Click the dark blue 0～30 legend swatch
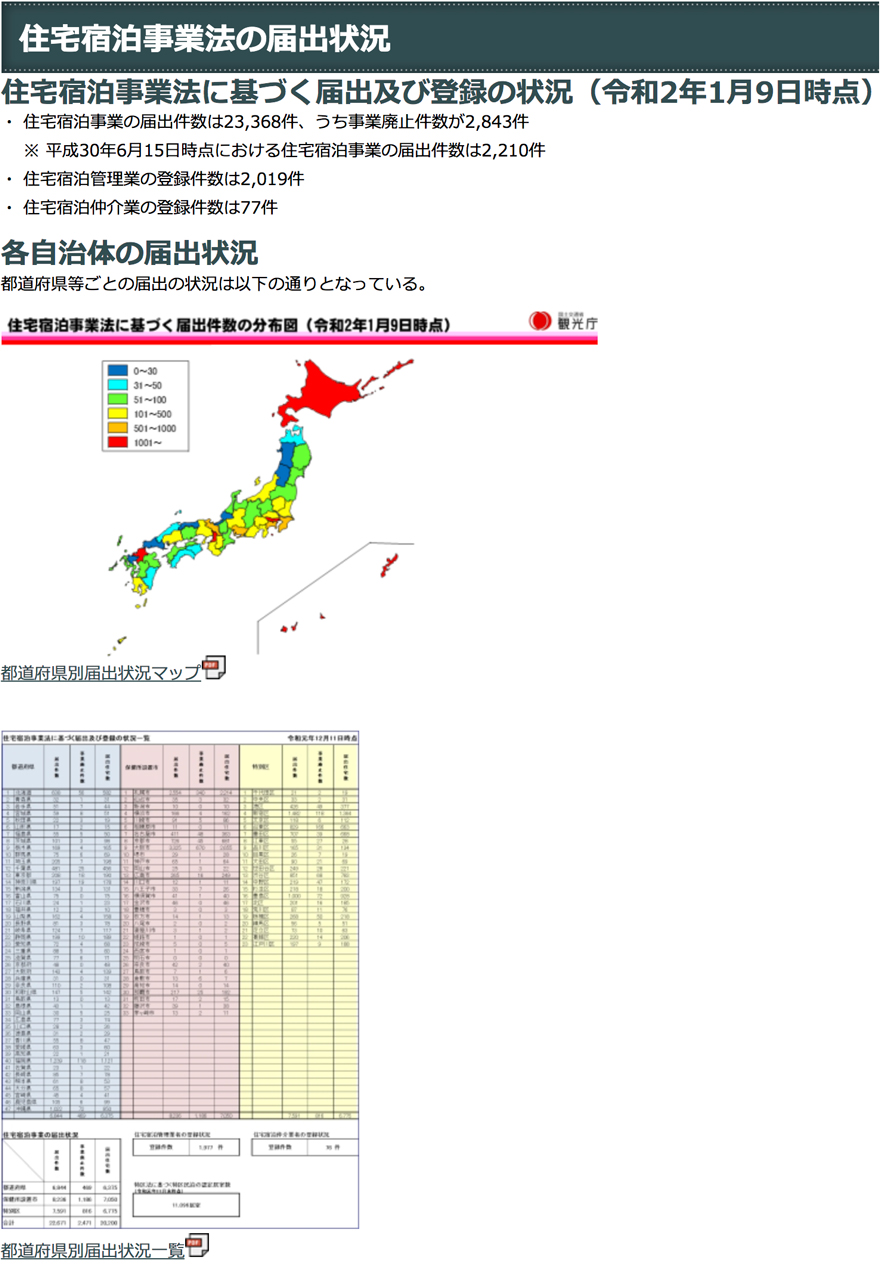This screenshot has width=880, height=1271. (x=117, y=371)
